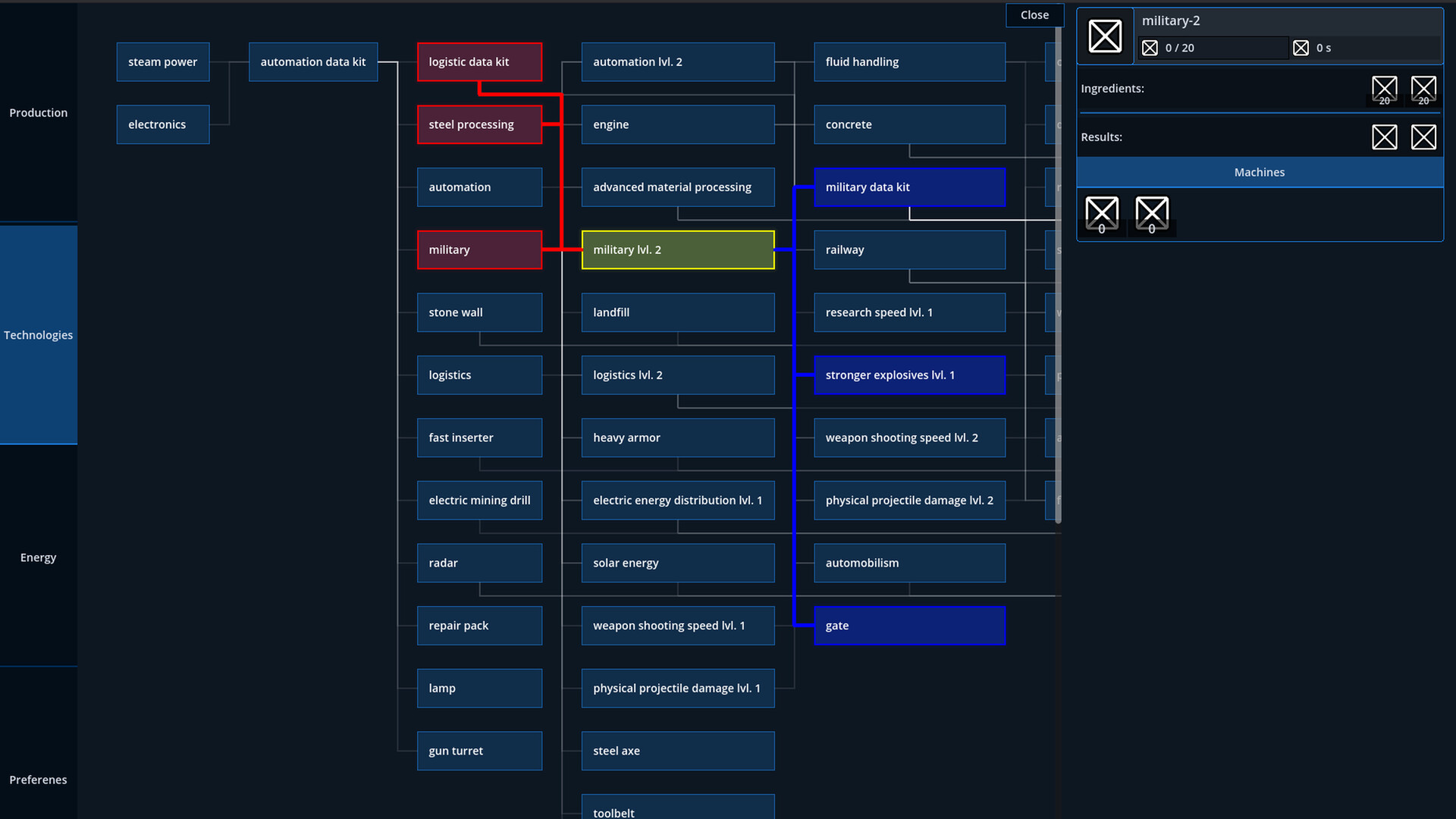Select the Technologies sidebar tab
Viewport: 1456px width, 819px height.
click(38, 334)
